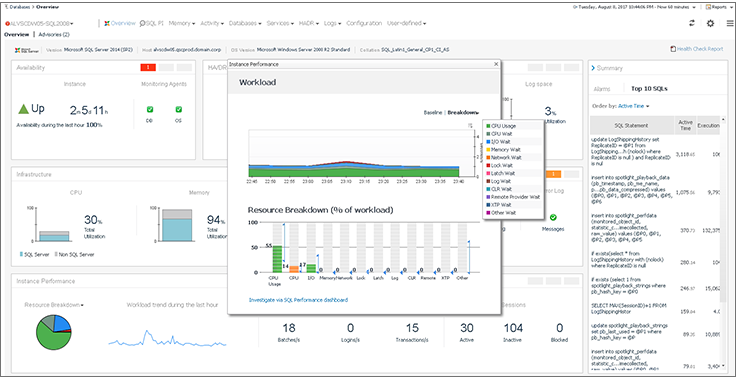
Task: Open the SQL PI magnifier icon
Action: click(142, 23)
